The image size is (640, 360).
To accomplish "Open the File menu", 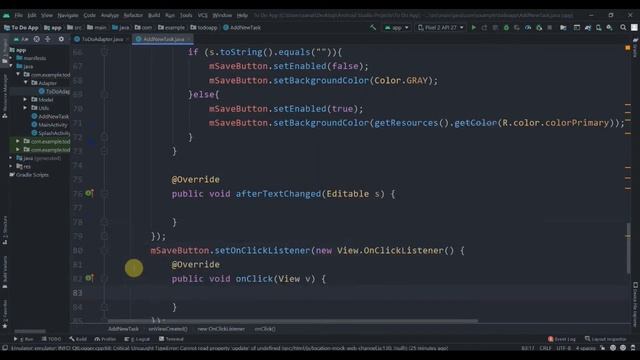I will pyautogui.click(x=19, y=15).
